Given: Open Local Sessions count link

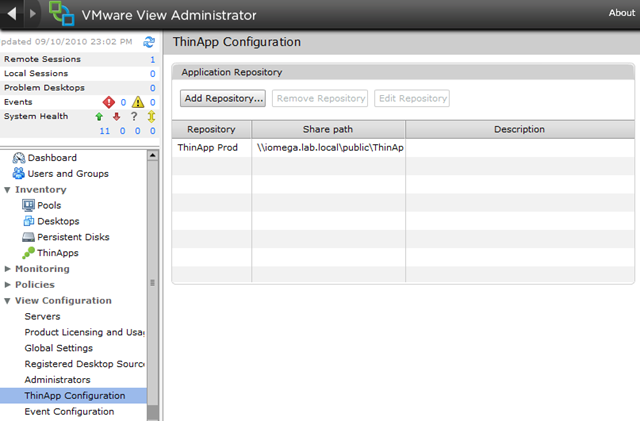Looking at the screenshot, I should [x=153, y=74].
